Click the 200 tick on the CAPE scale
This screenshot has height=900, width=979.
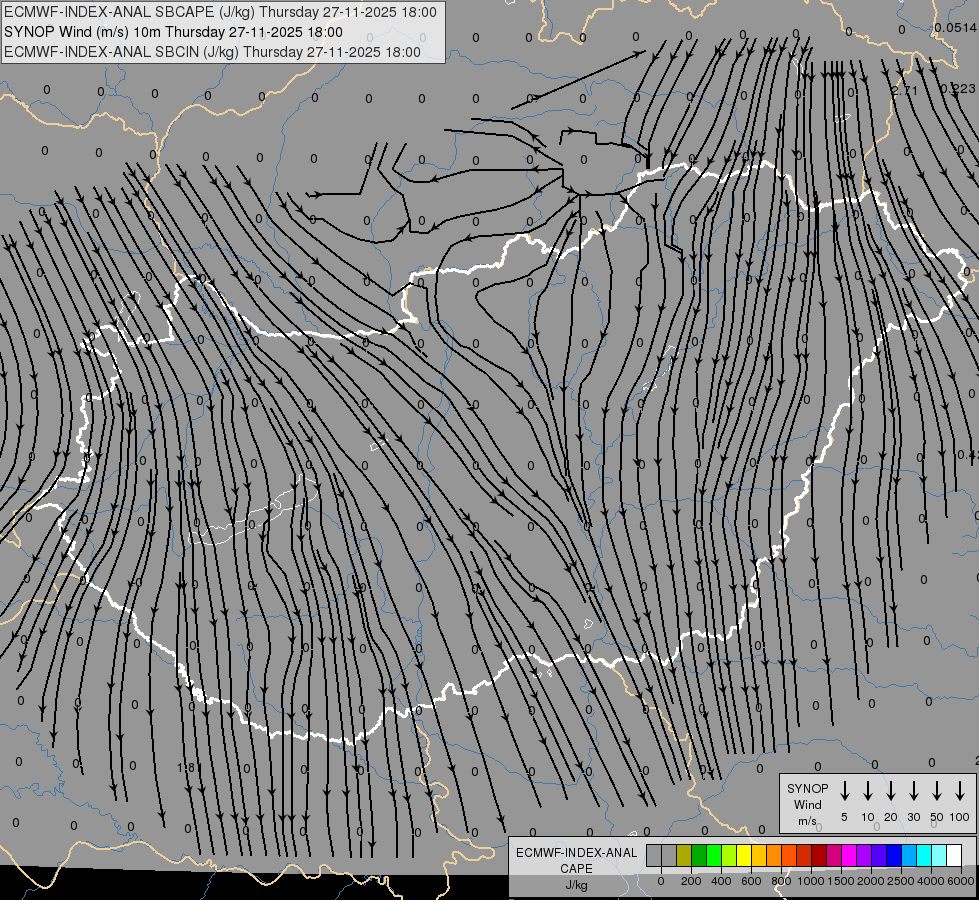coord(691,881)
